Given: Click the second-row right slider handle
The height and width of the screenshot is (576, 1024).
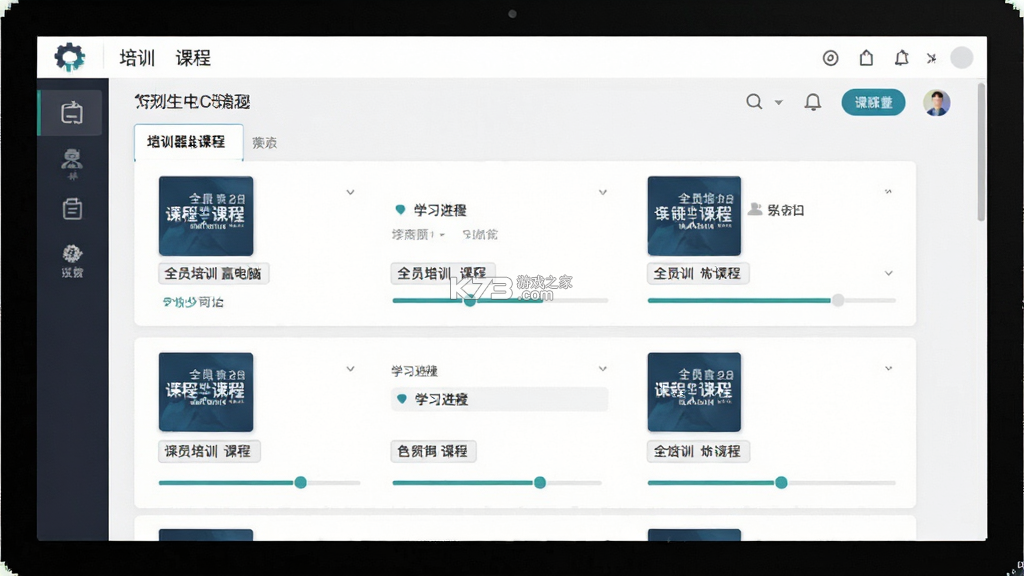Looking at the screenshot, I should [781, 483].
